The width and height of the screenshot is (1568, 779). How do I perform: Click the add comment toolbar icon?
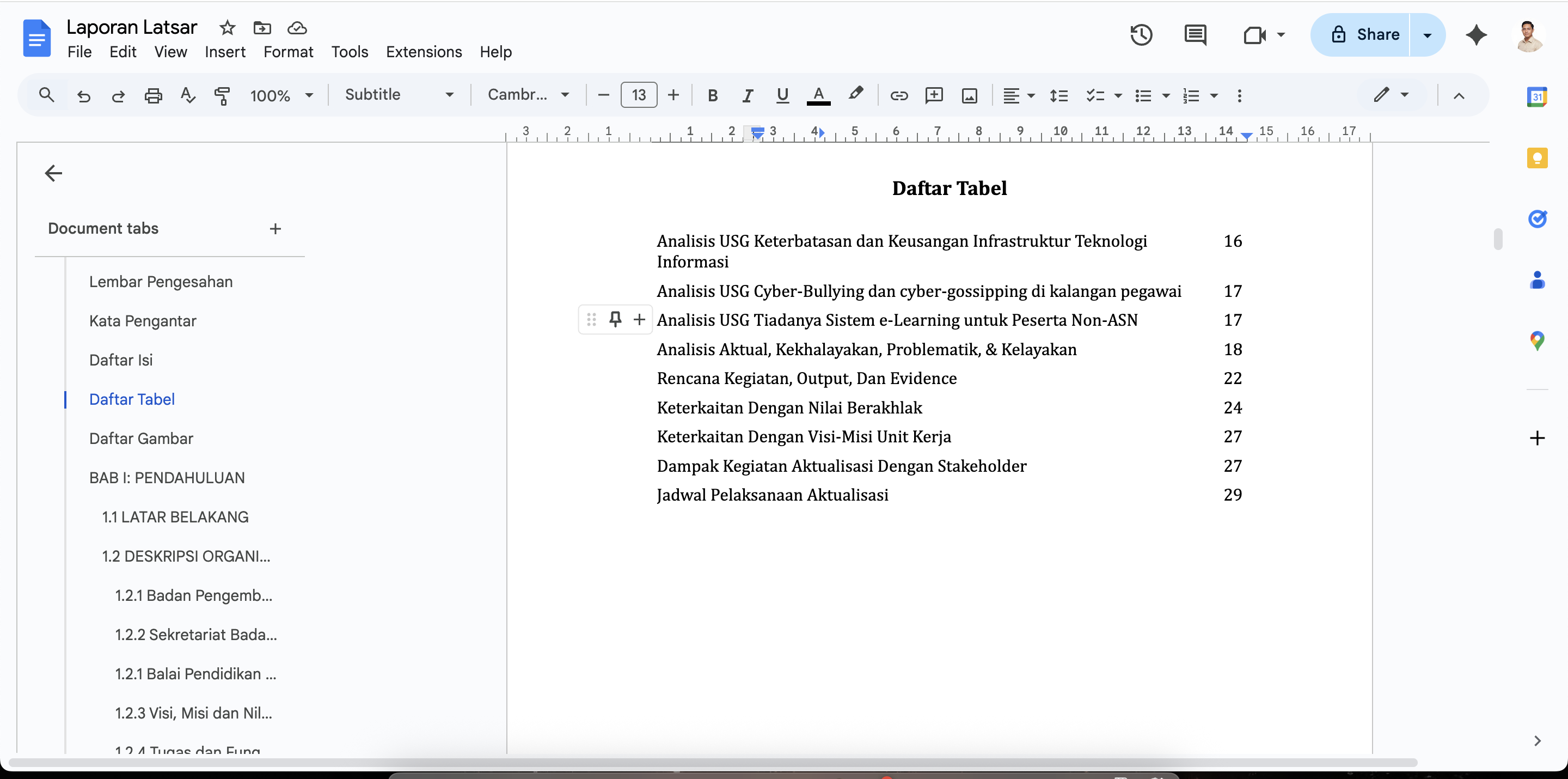click(x=934, y=96)
